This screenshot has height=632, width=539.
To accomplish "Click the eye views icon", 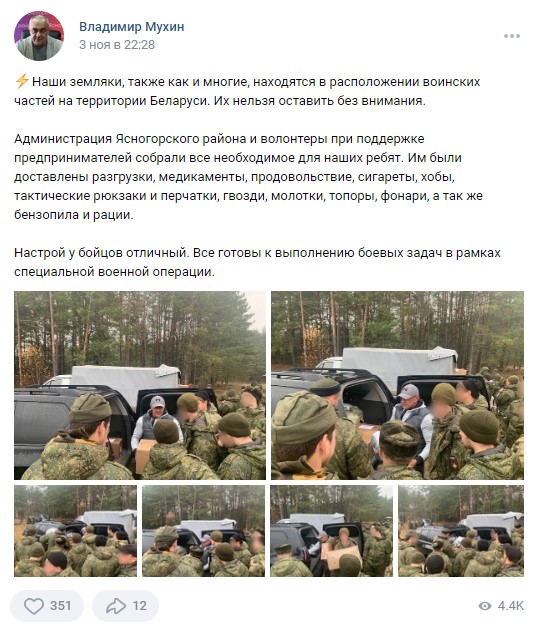I will pos(485,606).
